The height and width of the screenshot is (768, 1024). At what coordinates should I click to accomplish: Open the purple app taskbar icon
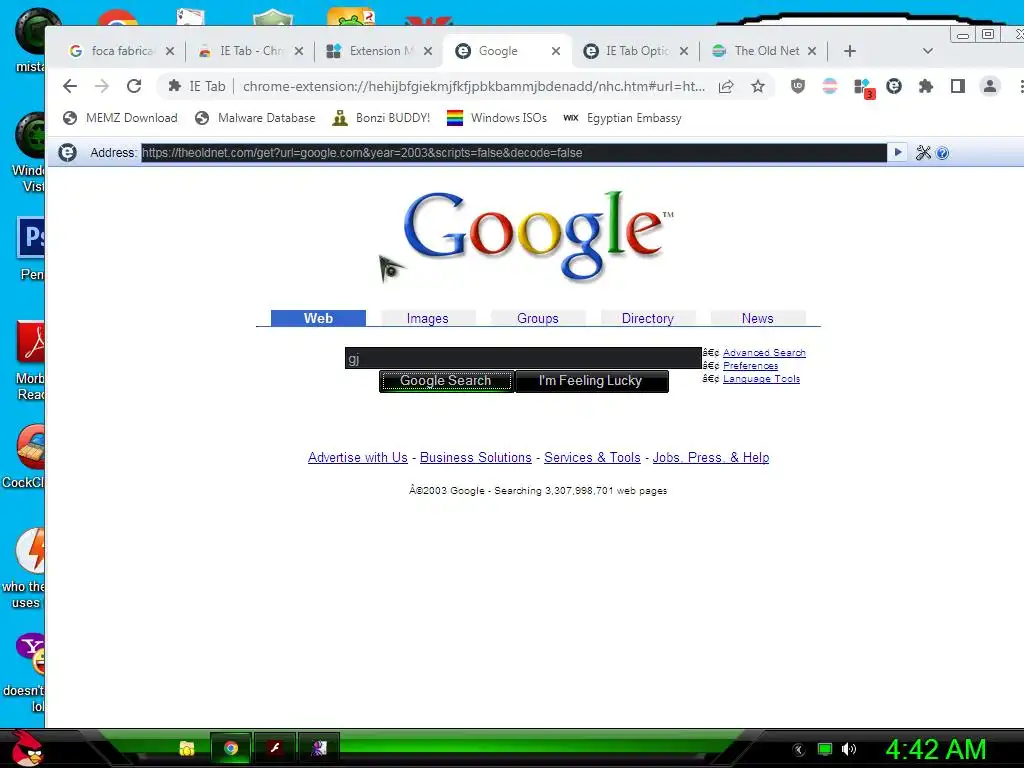319,748
